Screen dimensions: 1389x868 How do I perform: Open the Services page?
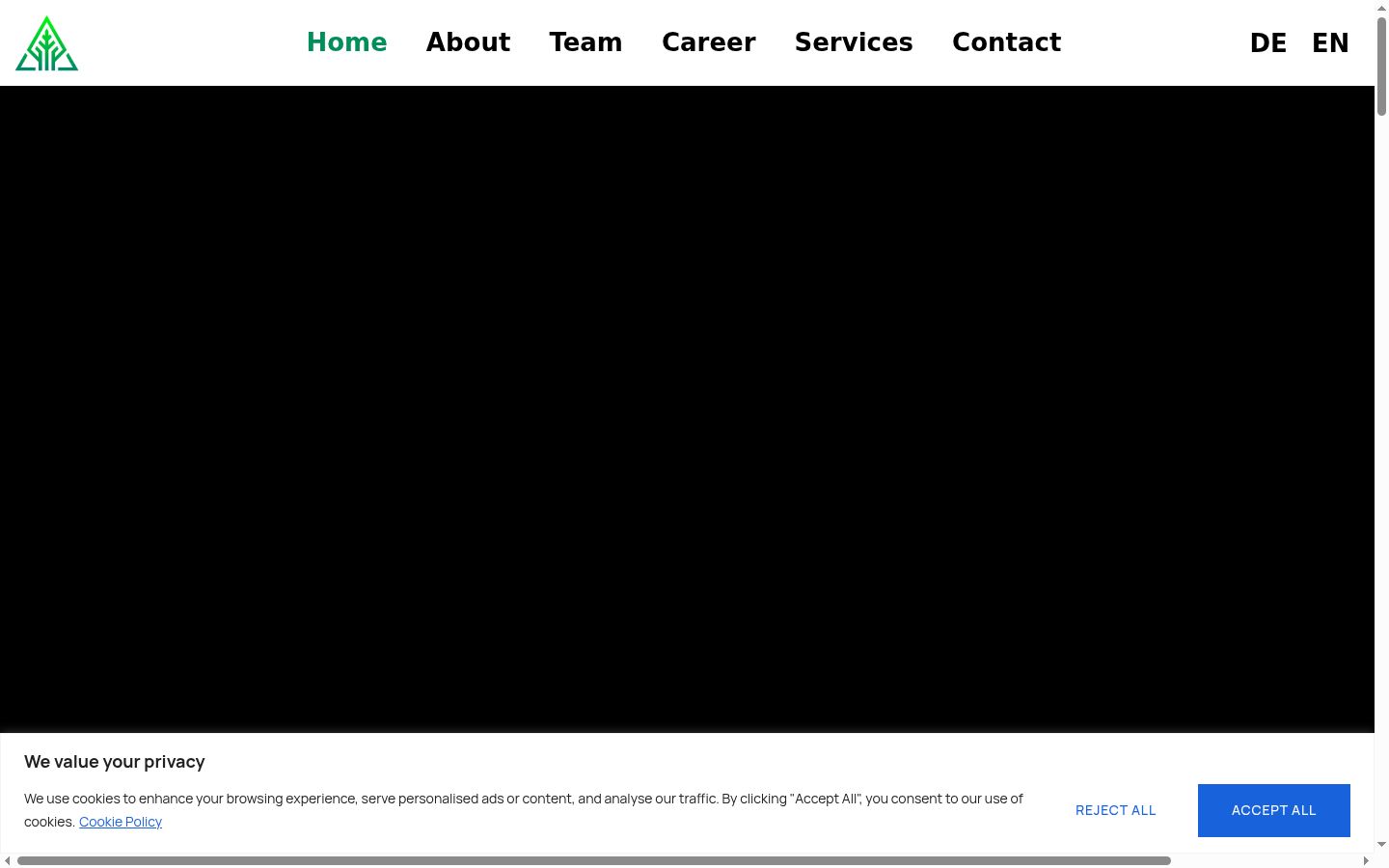click(x=854, y=42)
